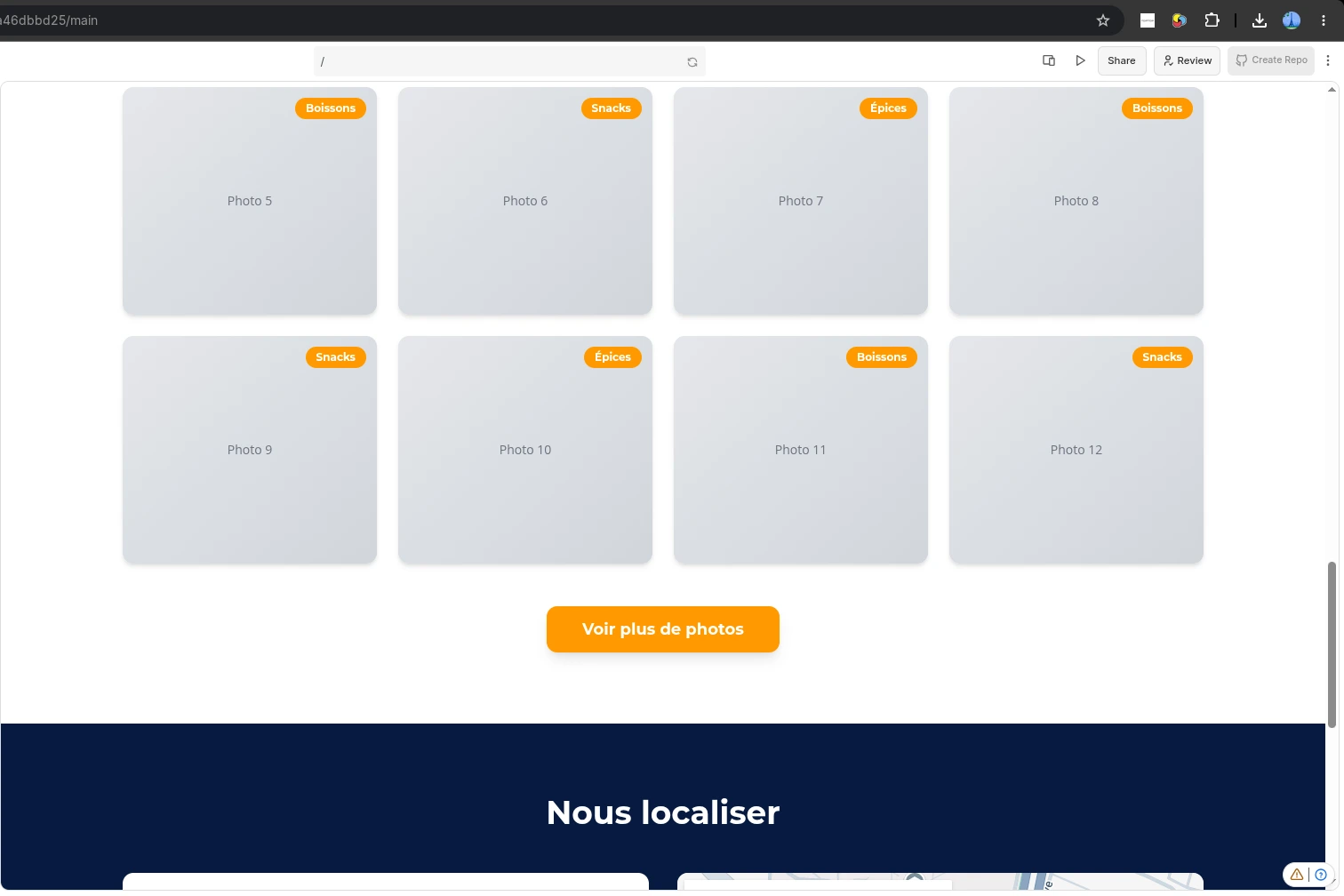Open the Chrome three-dot menu
The height and width of the screenshot is (896, 1344).
tap(1324, 20)
